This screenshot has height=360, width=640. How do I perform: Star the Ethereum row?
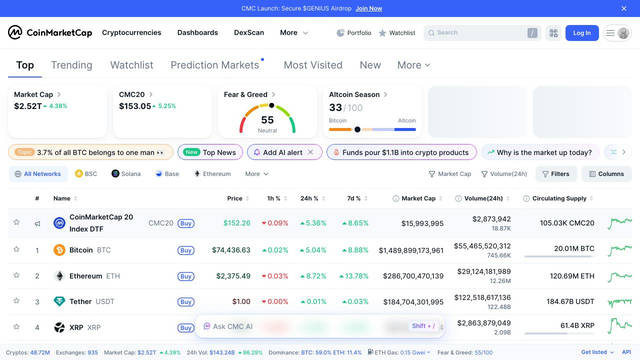tap(16, 276)
